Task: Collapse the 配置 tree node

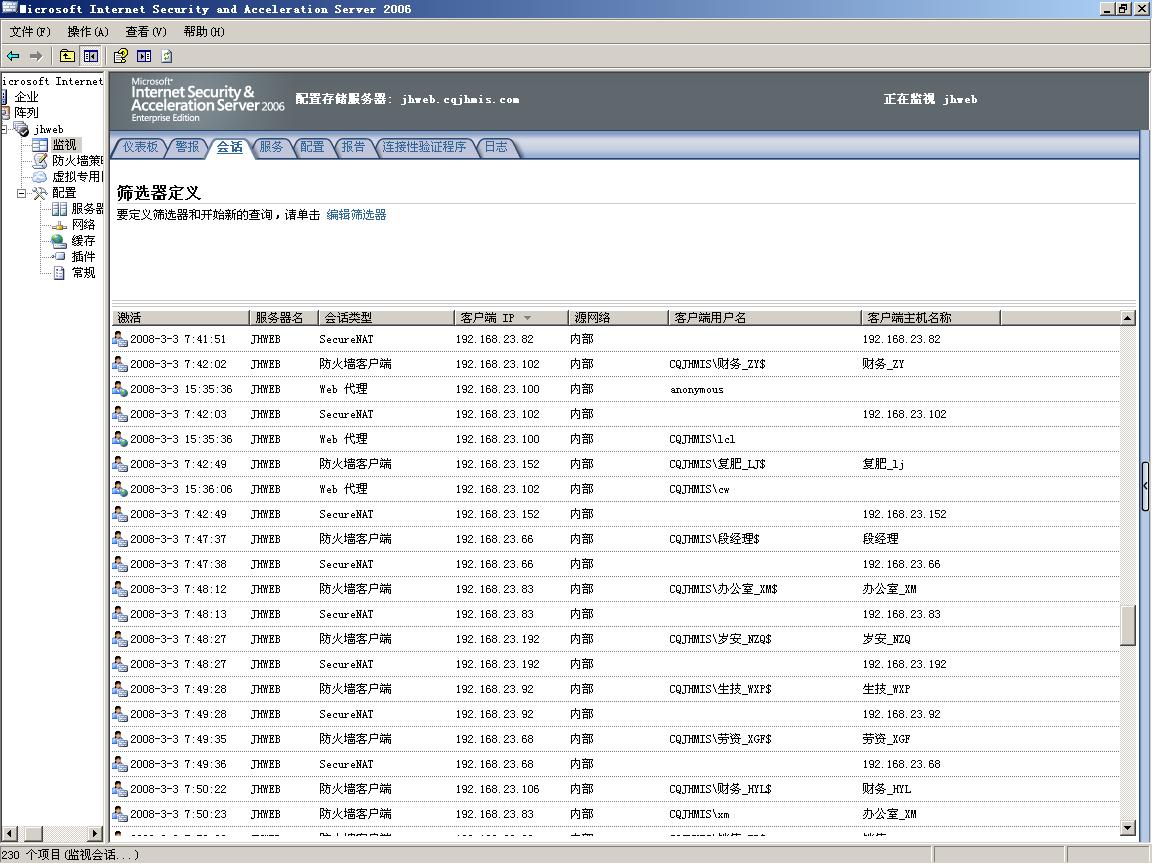Action: point(21,192)
